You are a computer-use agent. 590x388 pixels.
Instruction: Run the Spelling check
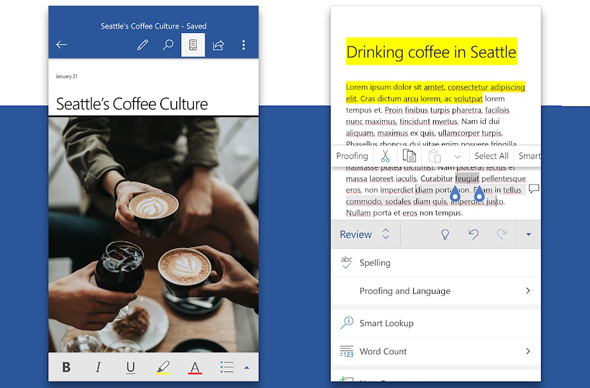[436, 263]
